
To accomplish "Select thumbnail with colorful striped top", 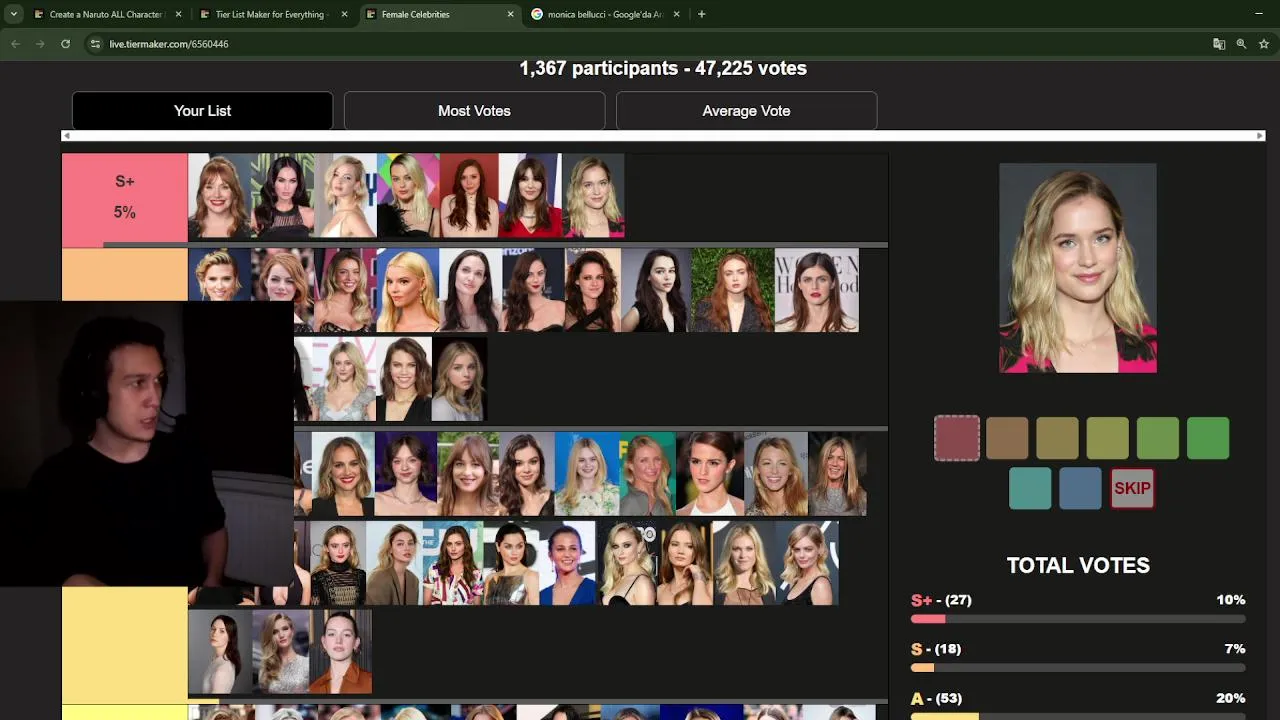I will [452, 563].
